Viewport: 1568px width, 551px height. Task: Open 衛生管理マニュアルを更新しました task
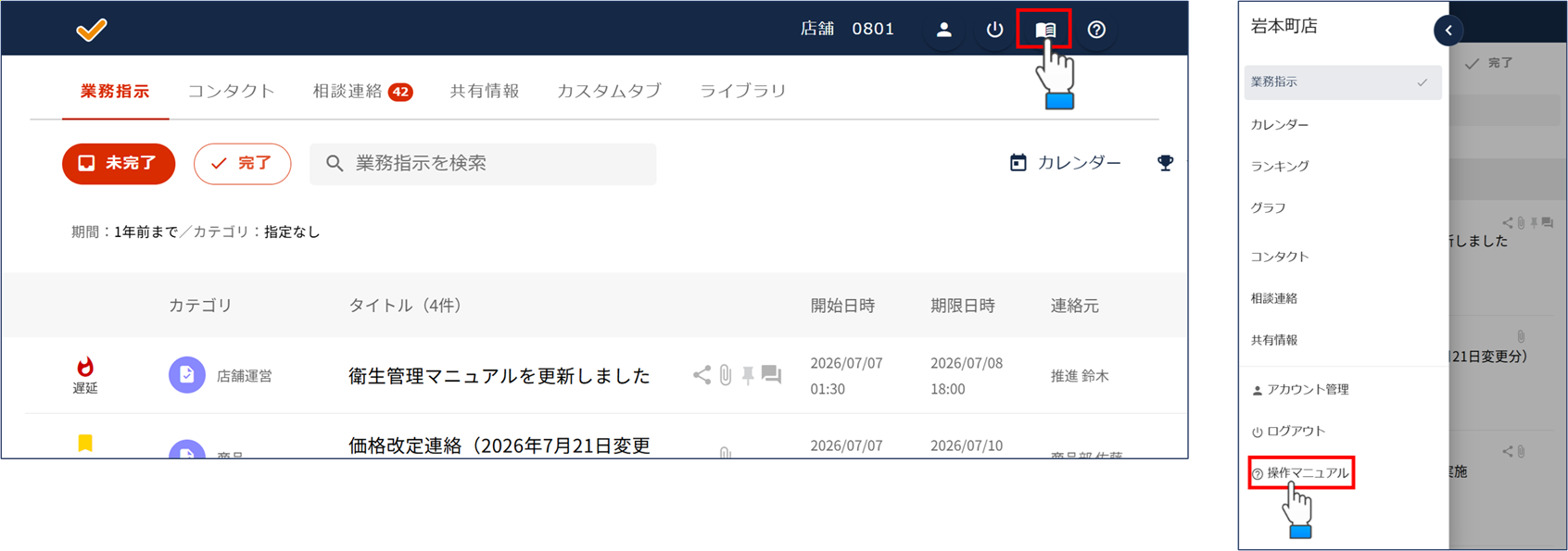point(499,376)
